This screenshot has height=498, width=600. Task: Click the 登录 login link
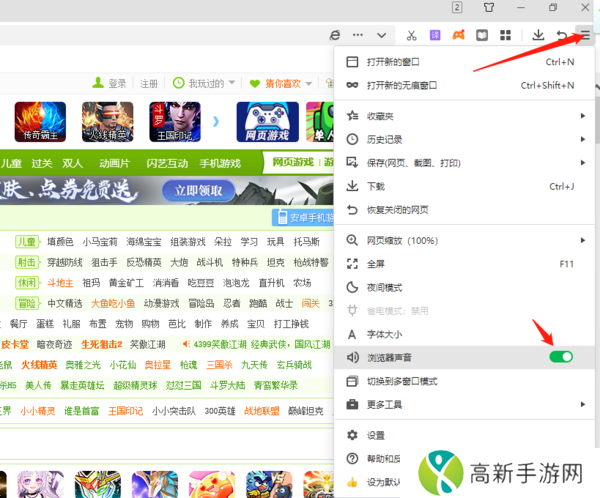tap(117, 83)
